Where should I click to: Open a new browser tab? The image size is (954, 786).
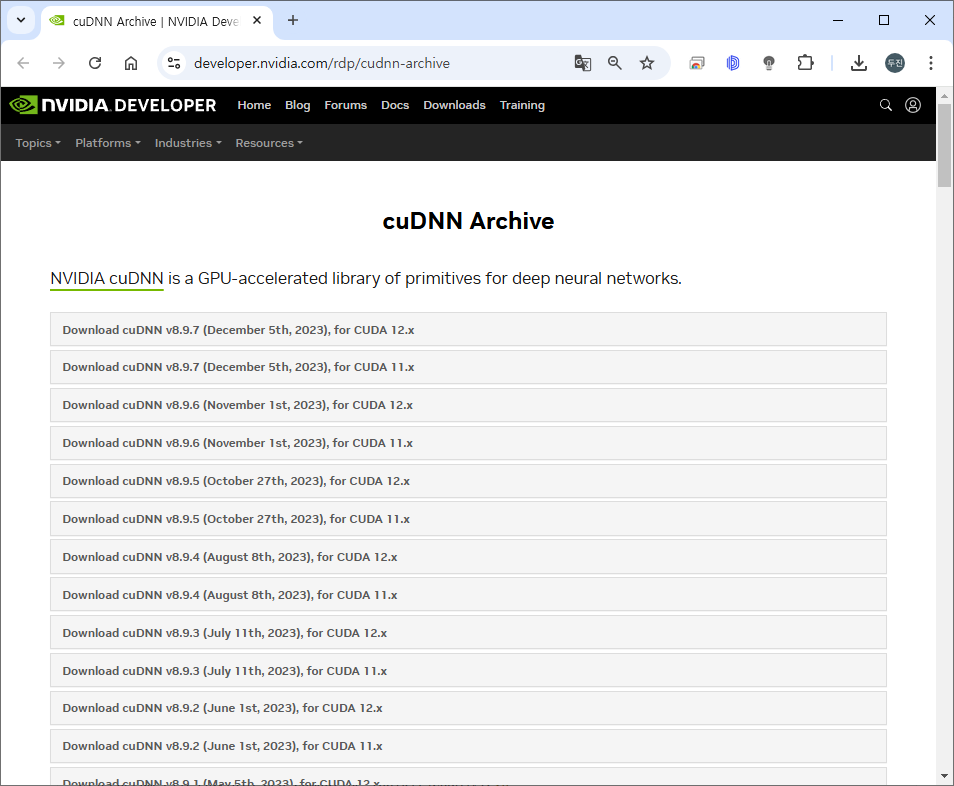tap(293, 21)
